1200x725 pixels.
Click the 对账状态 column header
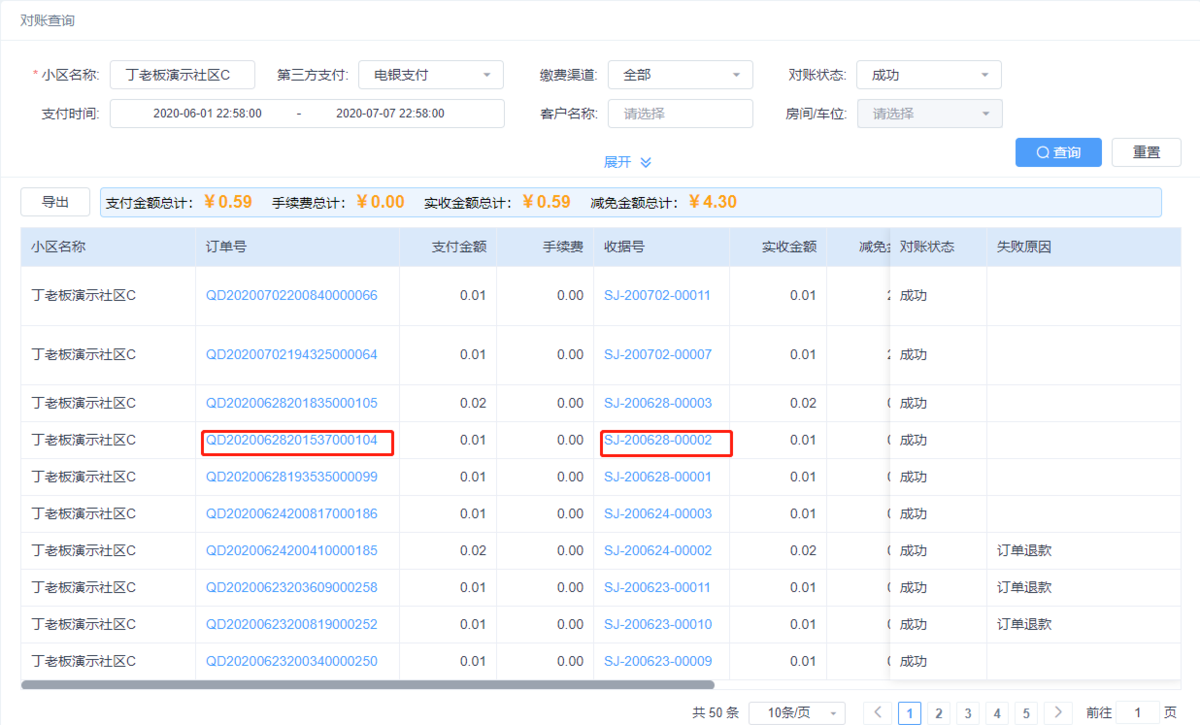[938, 247]
